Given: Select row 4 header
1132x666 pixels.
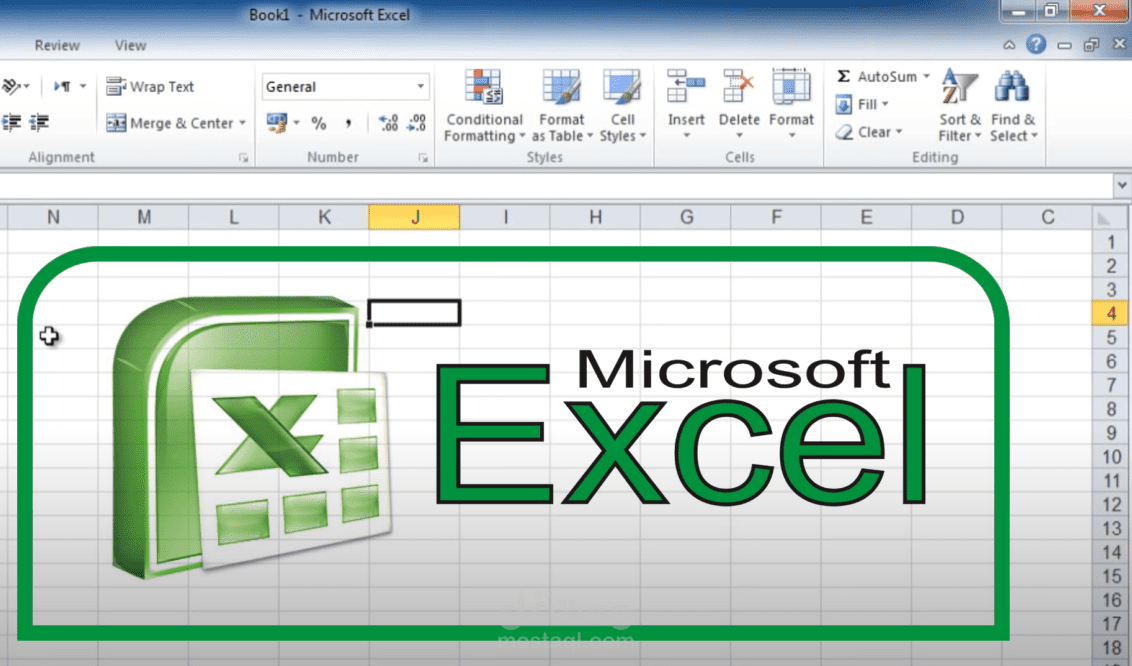Looking at the screenshot, I should (x=1111, y=313).
